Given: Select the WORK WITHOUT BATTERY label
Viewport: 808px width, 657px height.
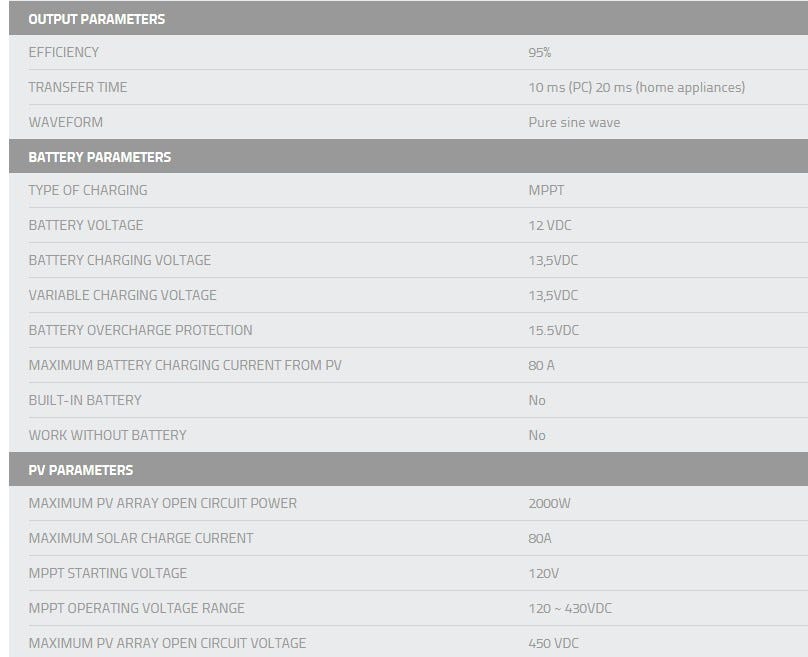Looking at the screenshot, I should [108, 435].
